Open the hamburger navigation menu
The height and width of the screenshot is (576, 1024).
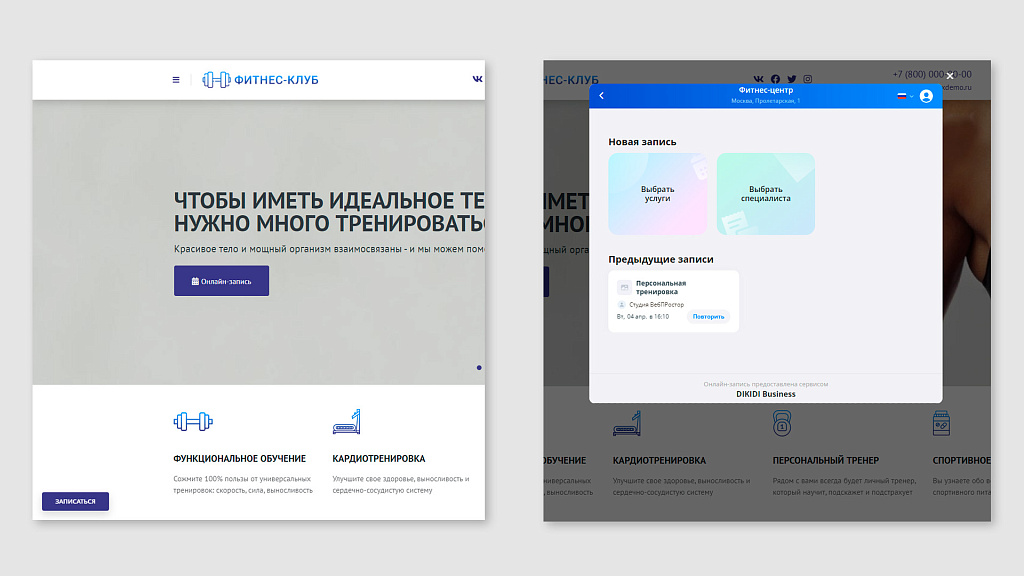(x=176, y=79)
